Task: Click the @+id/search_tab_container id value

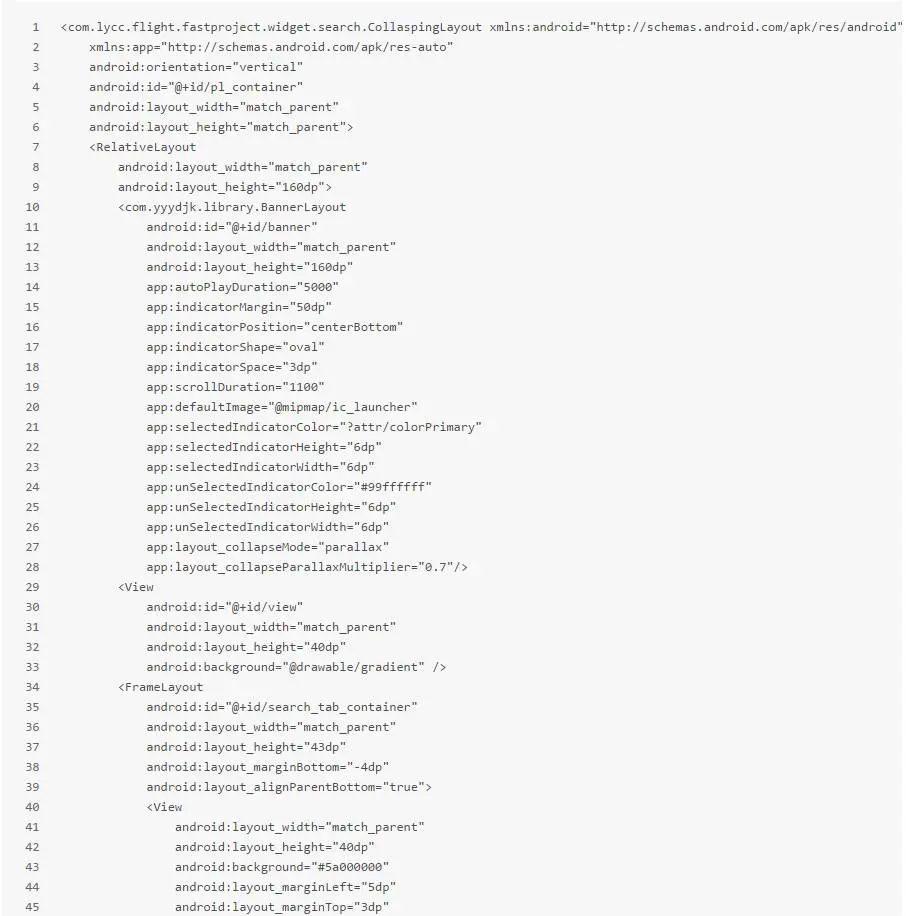Action: (321, 707)
